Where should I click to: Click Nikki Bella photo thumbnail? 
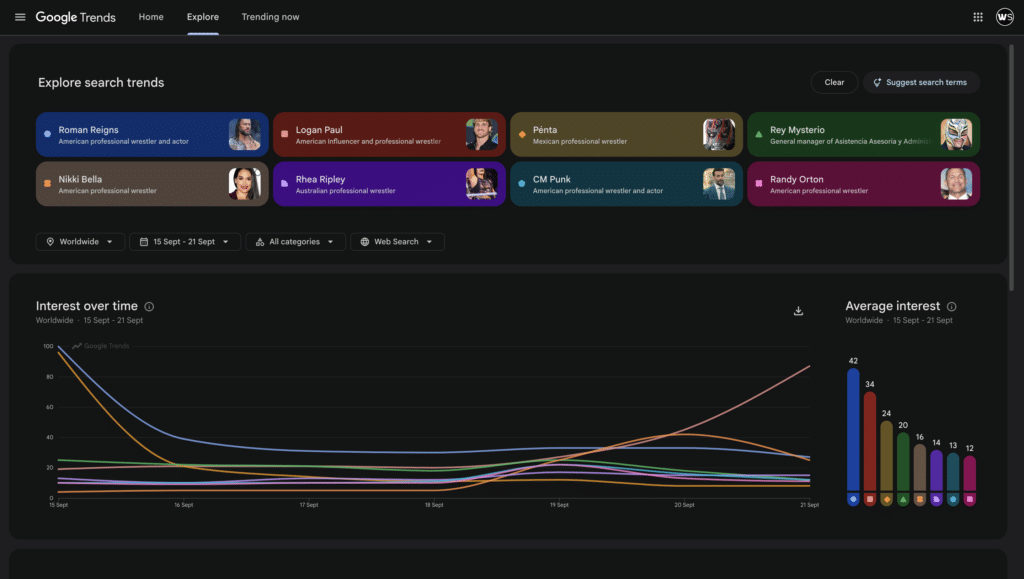(245, 184)
